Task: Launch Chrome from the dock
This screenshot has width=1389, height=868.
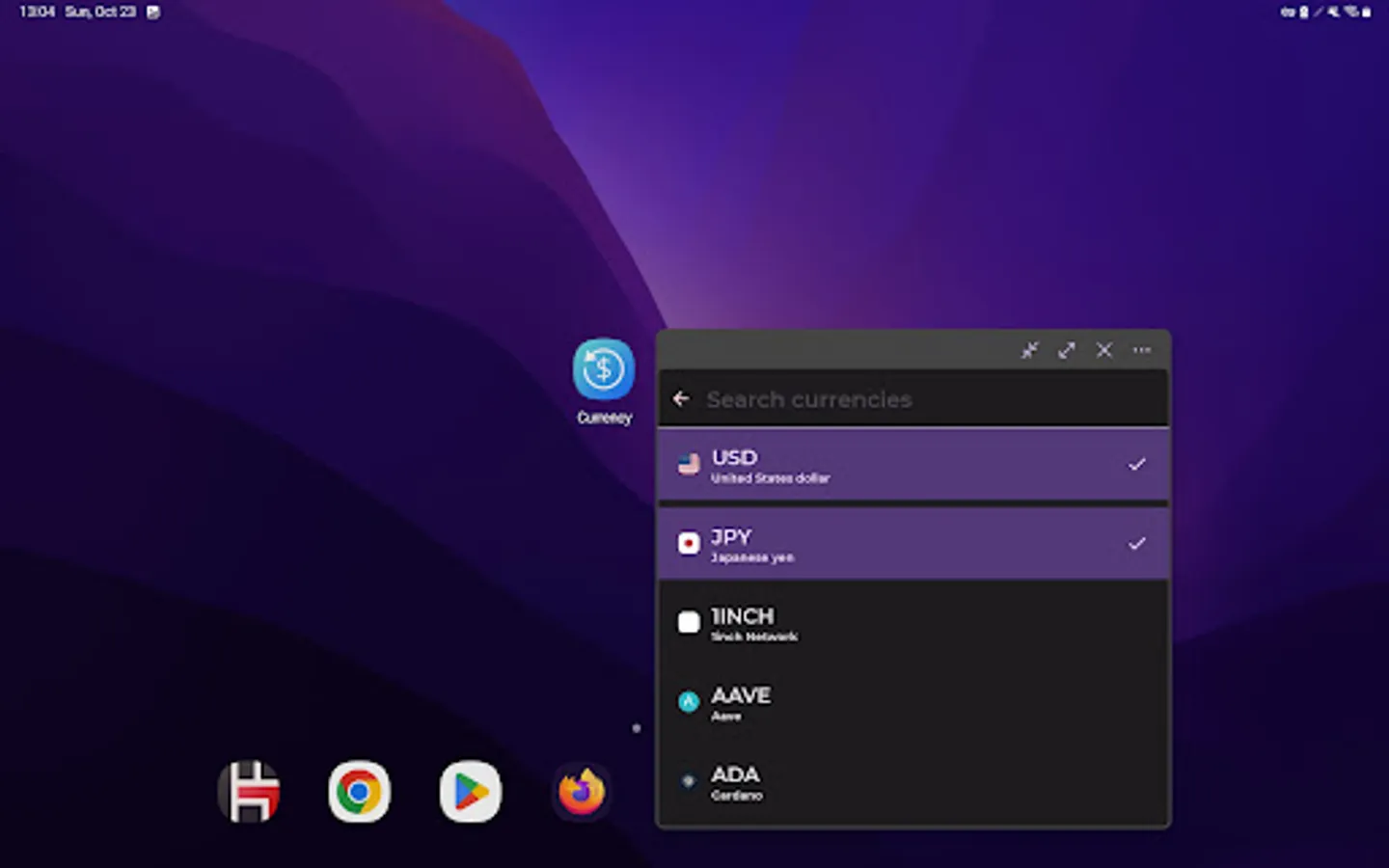Action: (359, 793)
